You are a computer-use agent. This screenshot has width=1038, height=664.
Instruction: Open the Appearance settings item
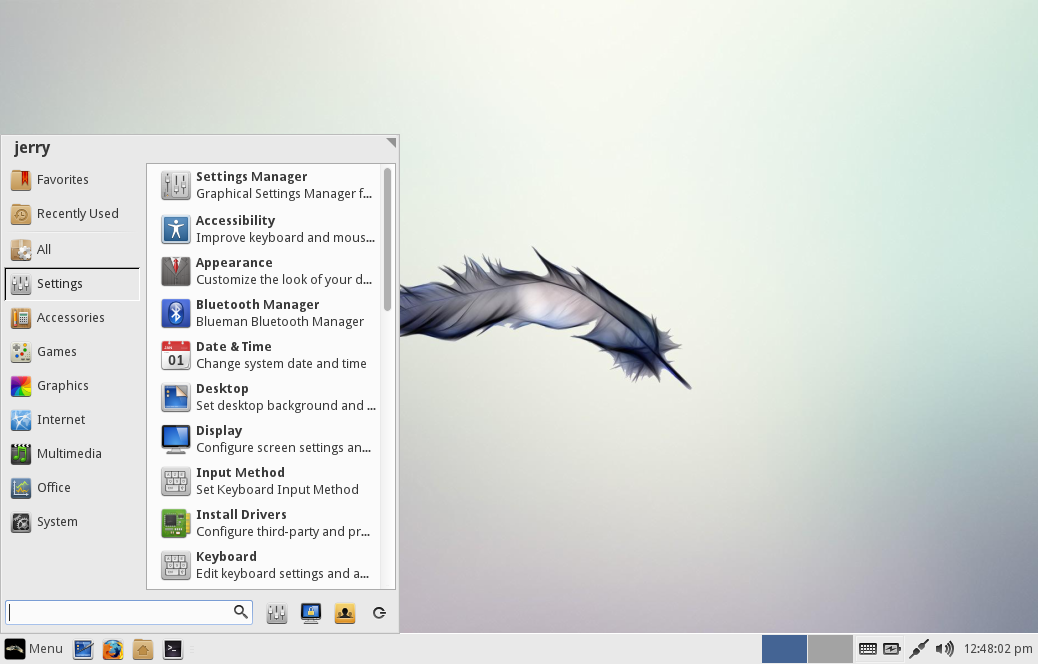[267, 271]
